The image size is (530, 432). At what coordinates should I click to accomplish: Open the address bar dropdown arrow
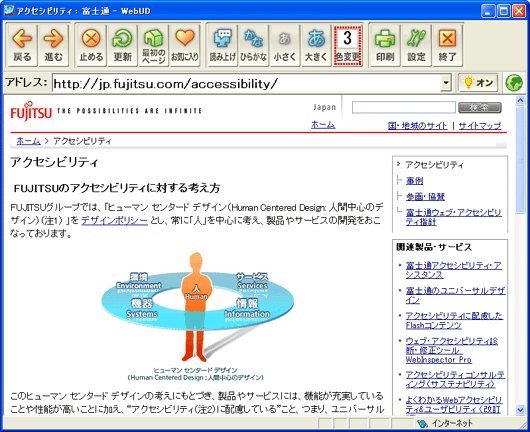click(x=446, y=83)
